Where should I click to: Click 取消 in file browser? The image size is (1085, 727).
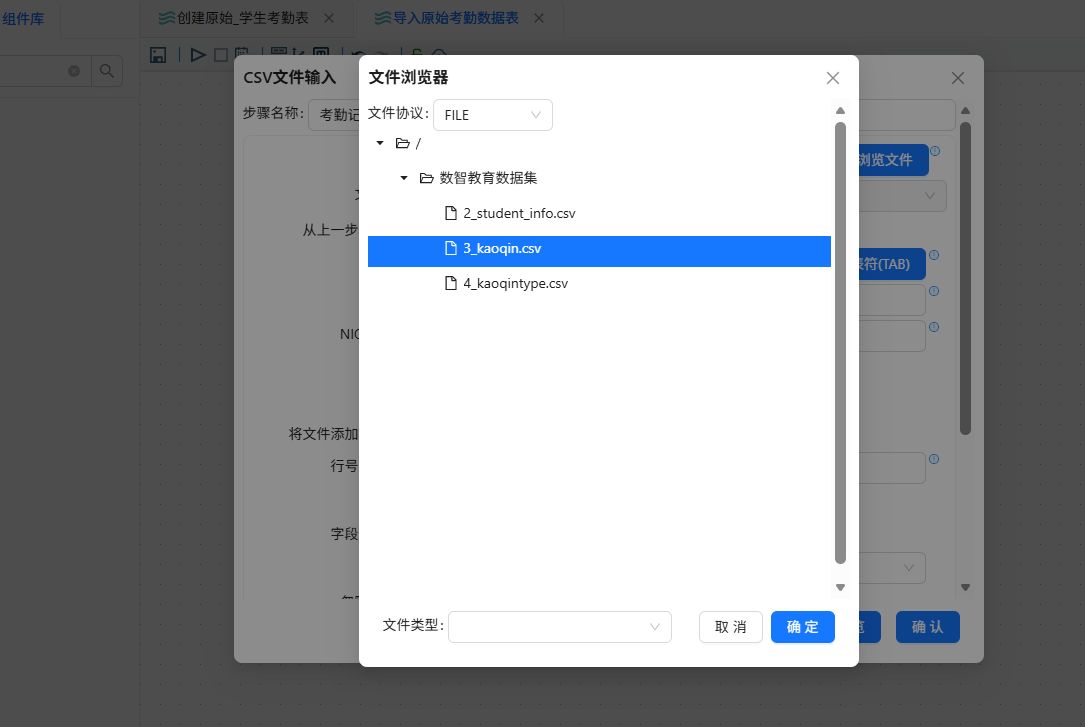[731, 627]
